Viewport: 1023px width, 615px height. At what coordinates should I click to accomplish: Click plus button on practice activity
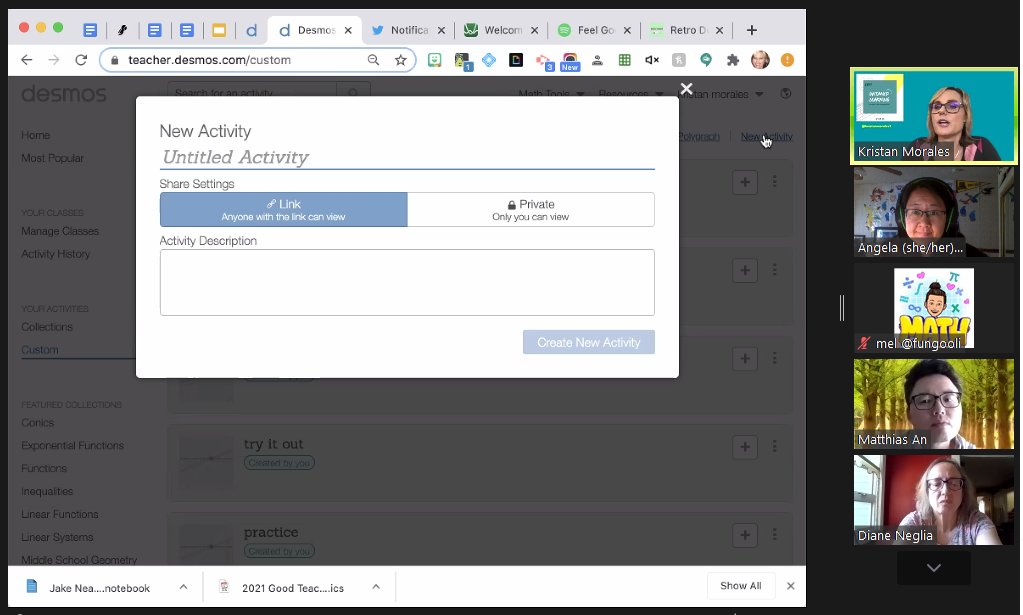pos(744,535)
